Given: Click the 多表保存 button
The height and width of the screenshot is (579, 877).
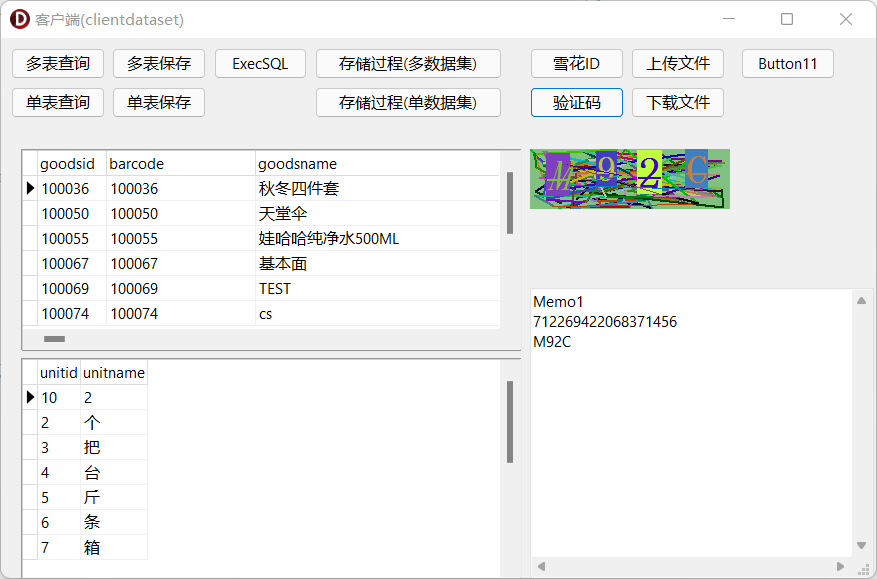Looking at the screenshot, I should click(x=159, y=64).
